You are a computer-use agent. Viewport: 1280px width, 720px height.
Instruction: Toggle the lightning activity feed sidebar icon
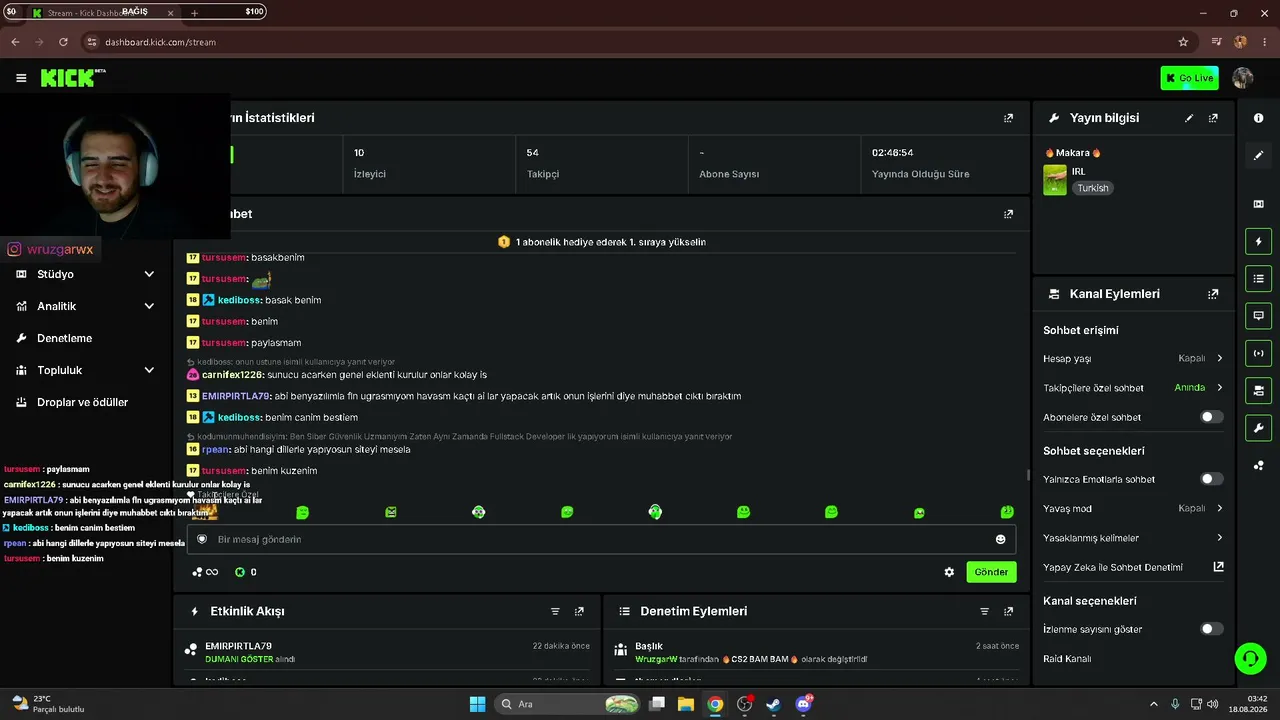tap(1258, 241)
